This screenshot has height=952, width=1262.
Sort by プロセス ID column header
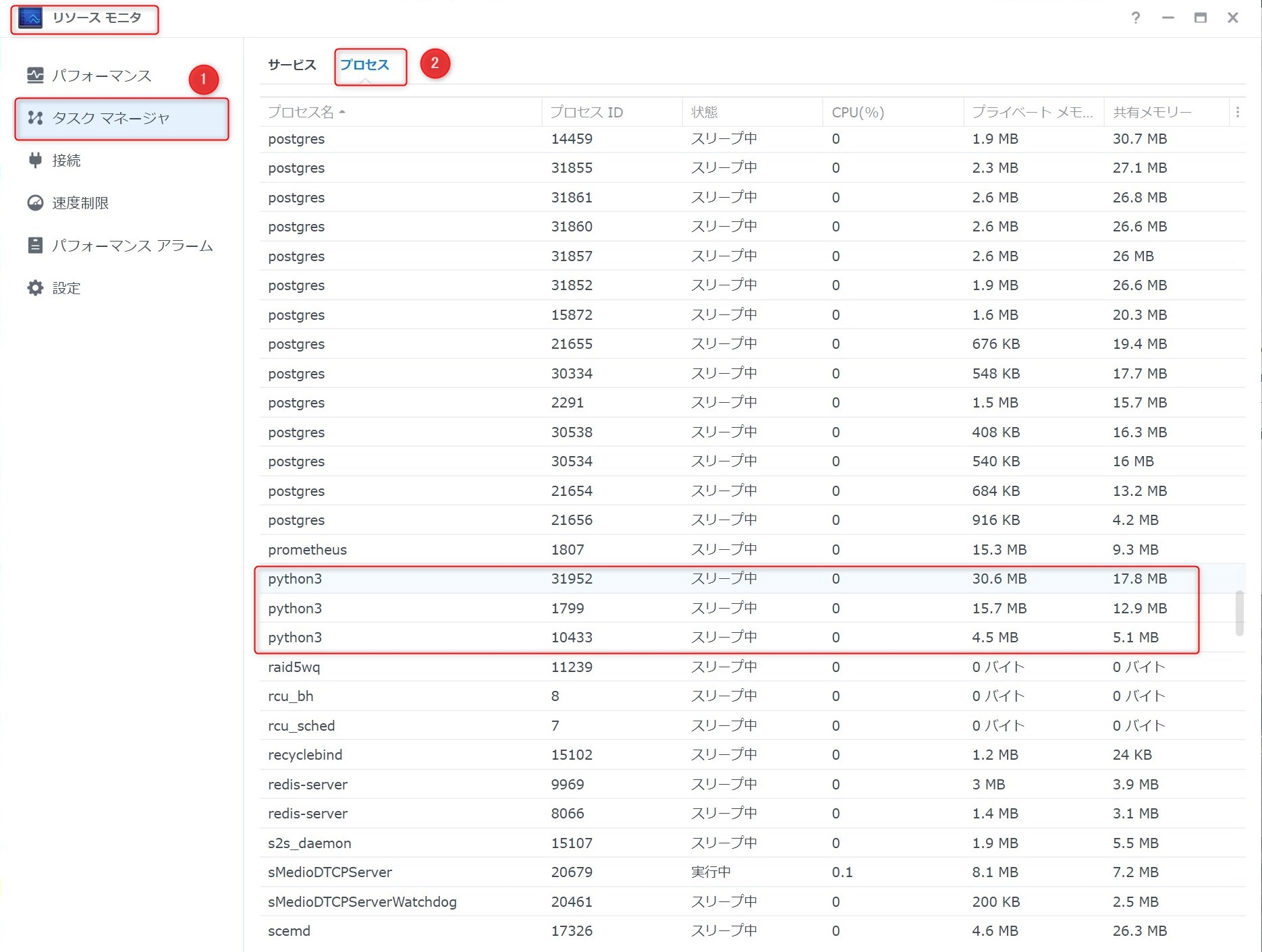click(586, 112)
